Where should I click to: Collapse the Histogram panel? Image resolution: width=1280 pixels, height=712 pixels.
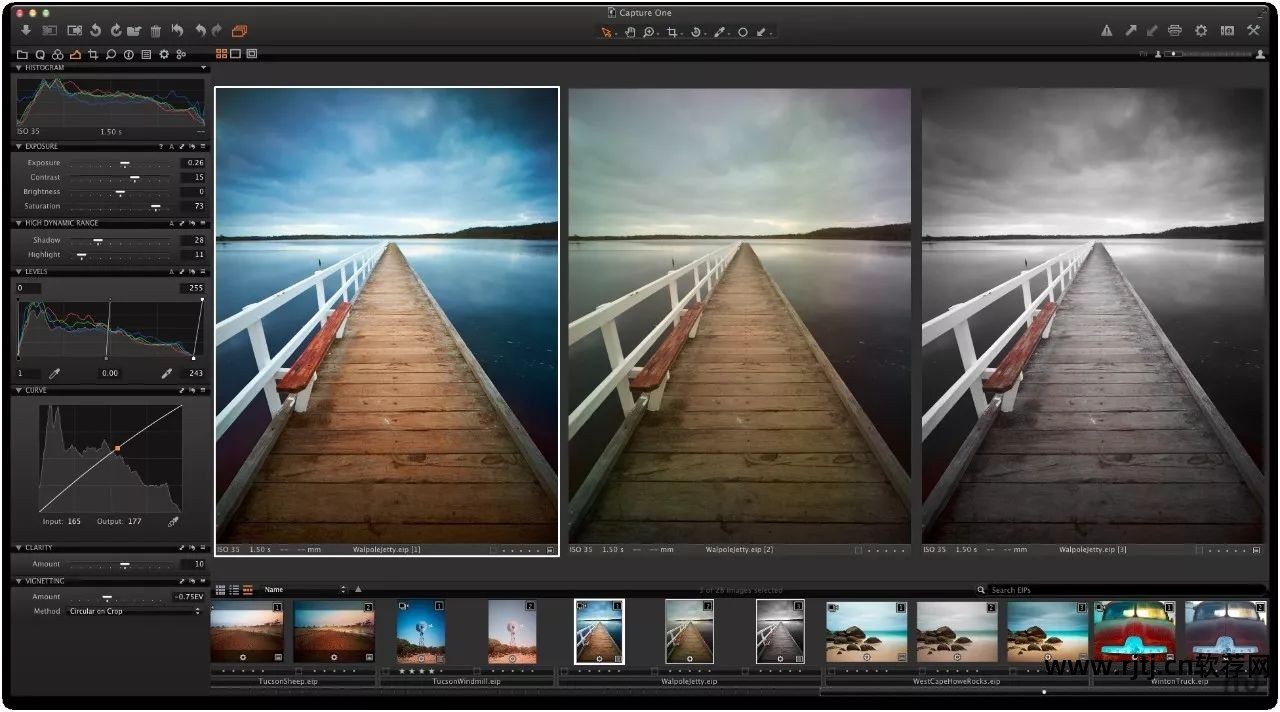coord(18,68)
